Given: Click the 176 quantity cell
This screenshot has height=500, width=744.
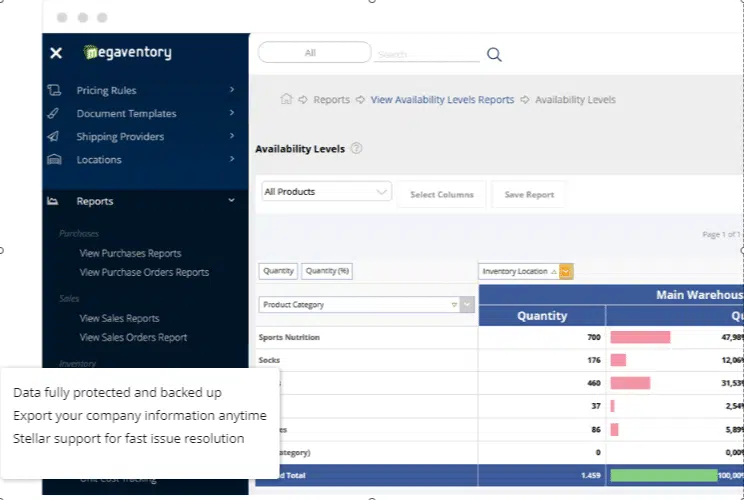Looking at the screenshot, I should pos(594,360).
